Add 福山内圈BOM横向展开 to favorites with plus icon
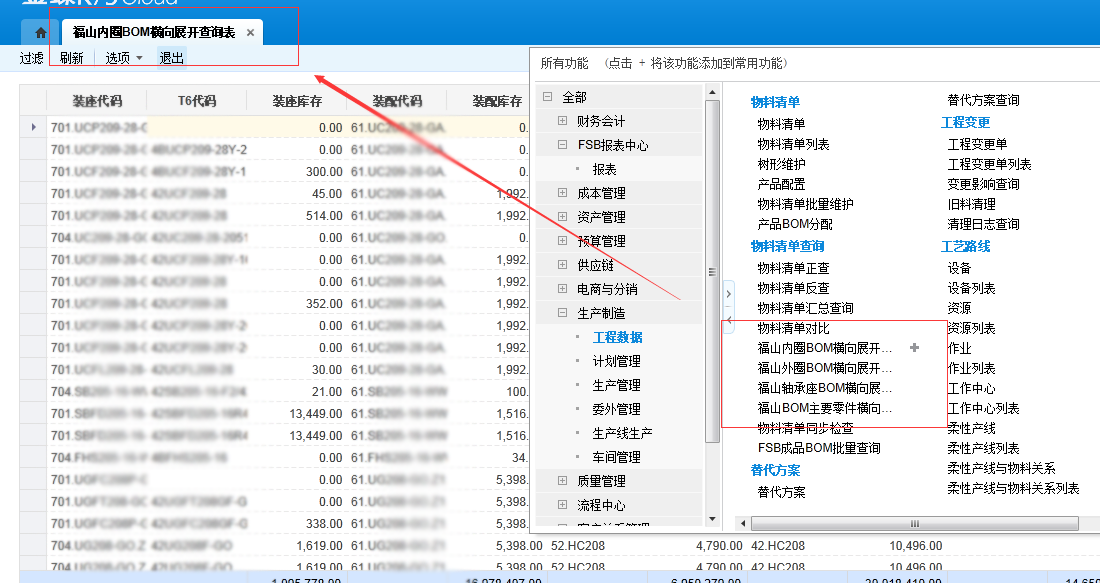This screenshot has height=583, width=1100. click(913, 348)
